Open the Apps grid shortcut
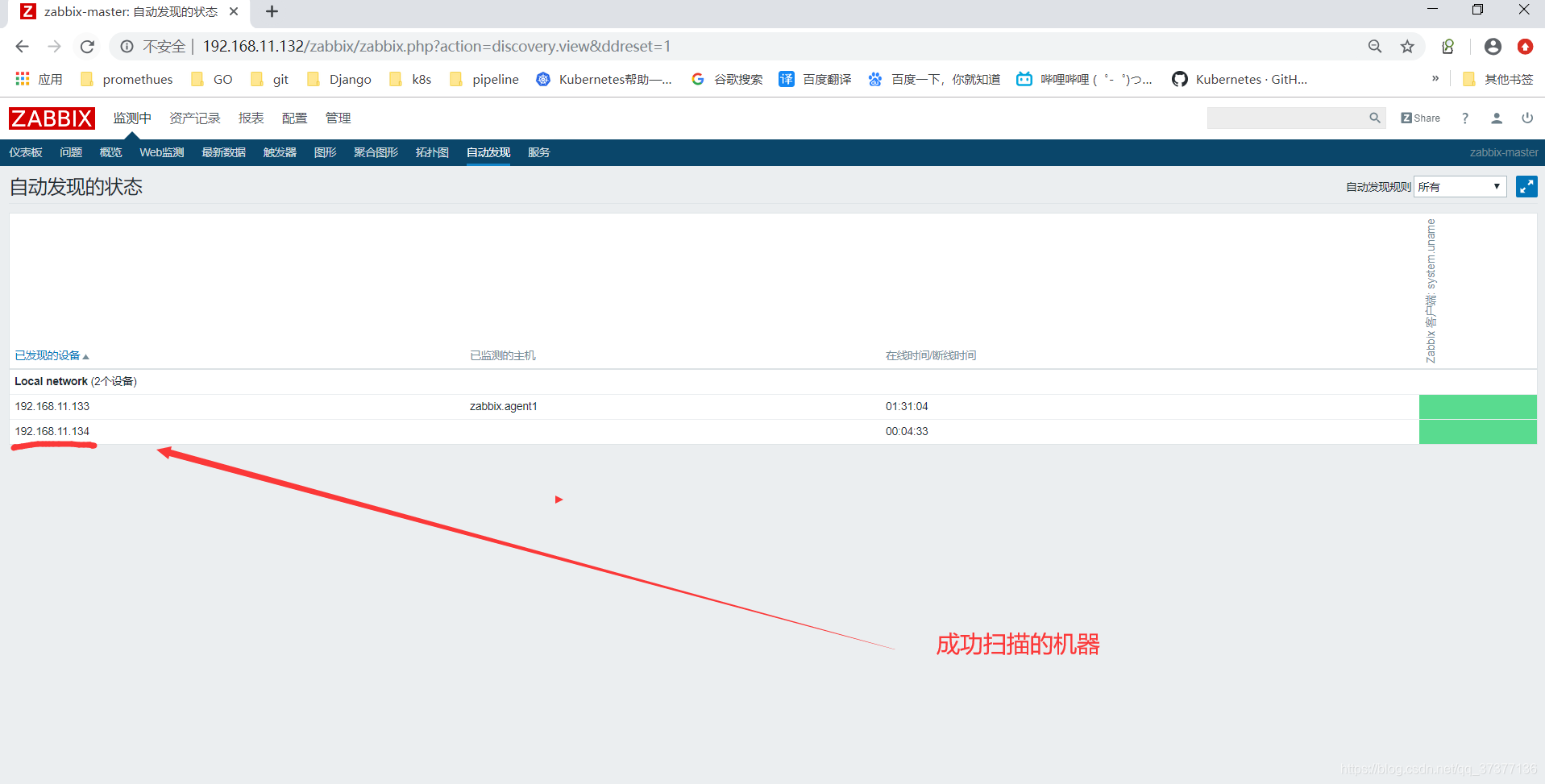This screenshot has height=784, width=1545. click(39, 79)
